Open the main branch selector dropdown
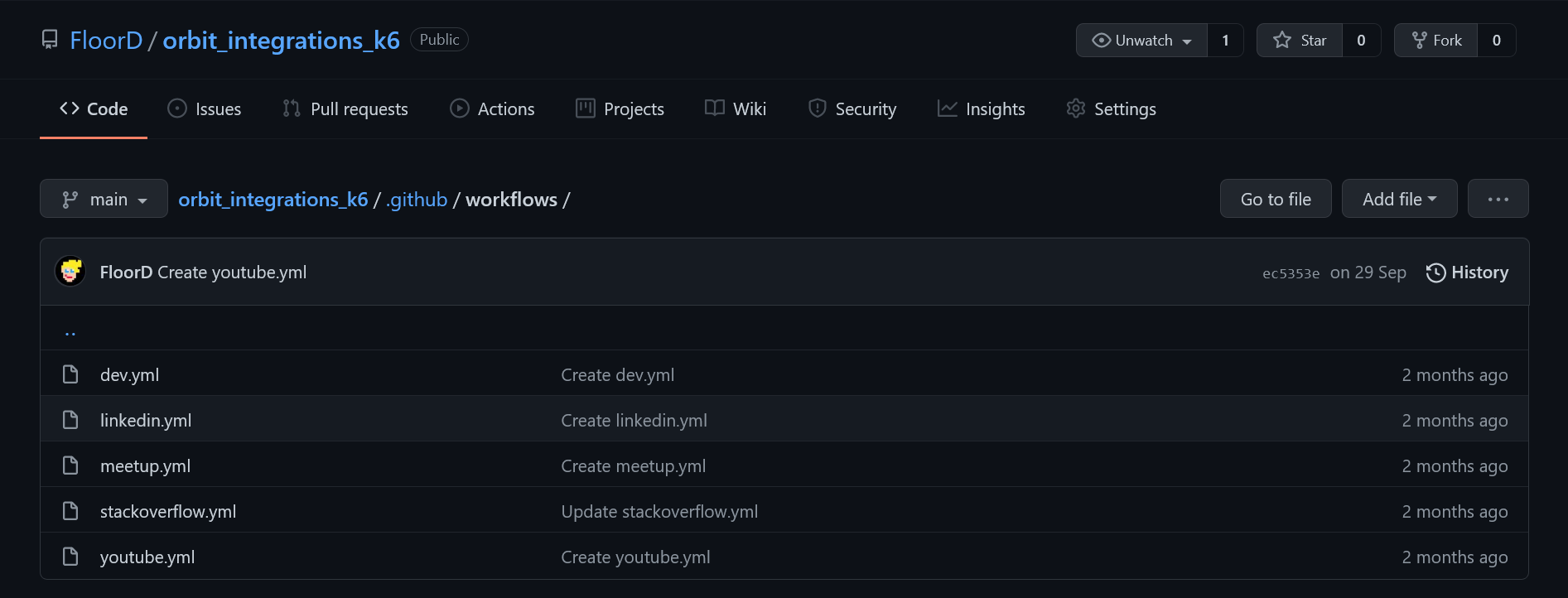 pyautogui.click(x=104, y=199)
